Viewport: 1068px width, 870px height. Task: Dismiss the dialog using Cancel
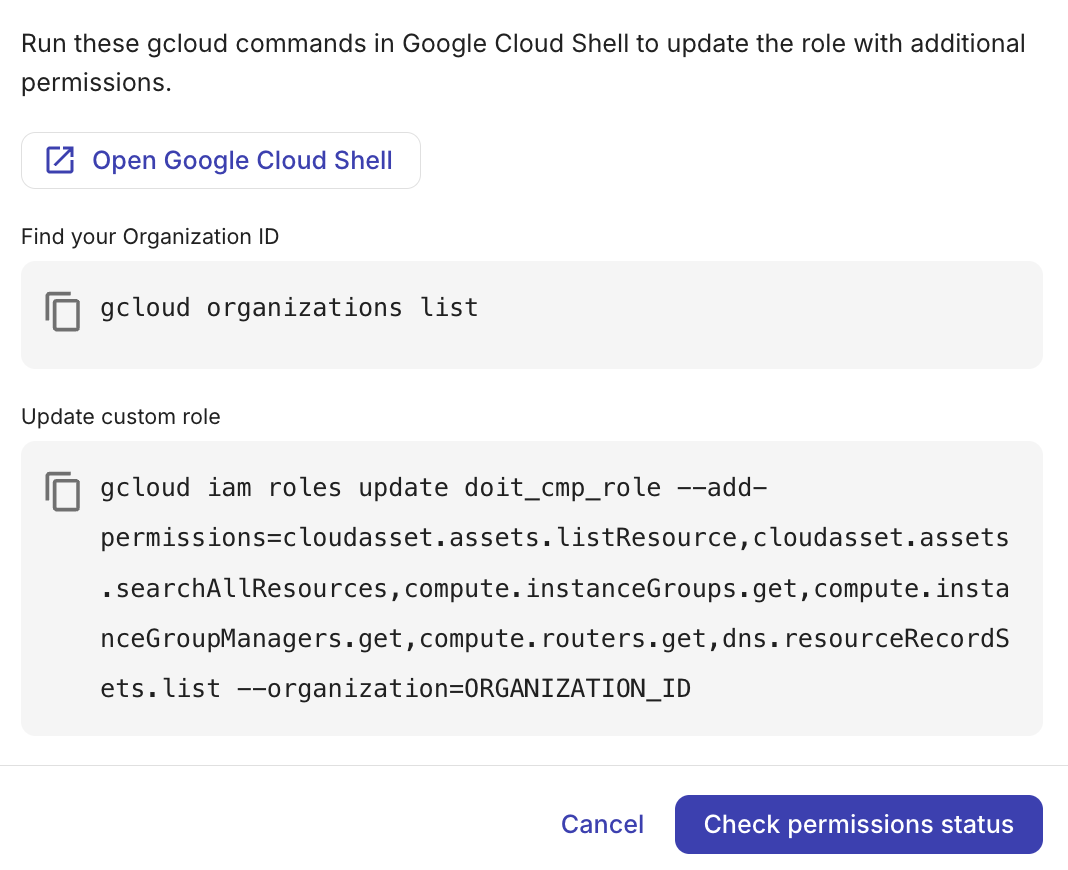coord(602,824)
